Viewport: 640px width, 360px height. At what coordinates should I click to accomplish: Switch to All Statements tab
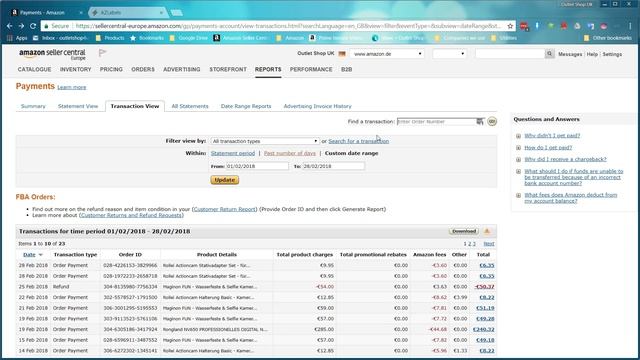pyautogui.click(x=190, y=106)
